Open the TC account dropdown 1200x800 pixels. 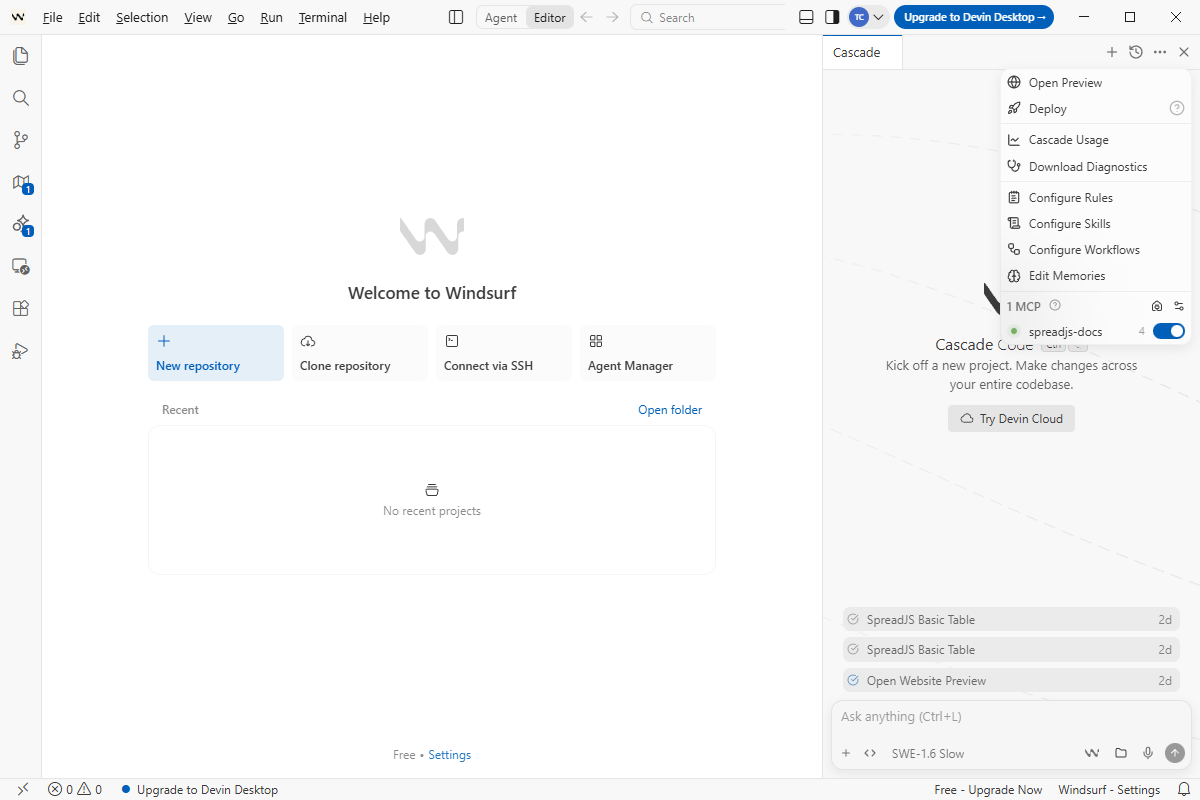pos(867,17)
